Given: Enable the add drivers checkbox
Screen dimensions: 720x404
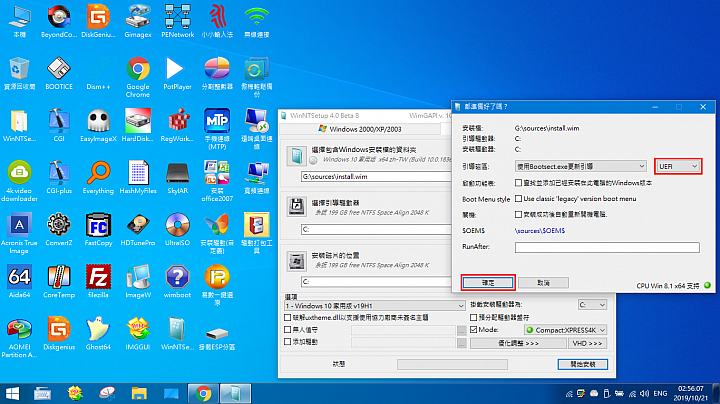Looking at the screenshot, I should pos(287,342).
